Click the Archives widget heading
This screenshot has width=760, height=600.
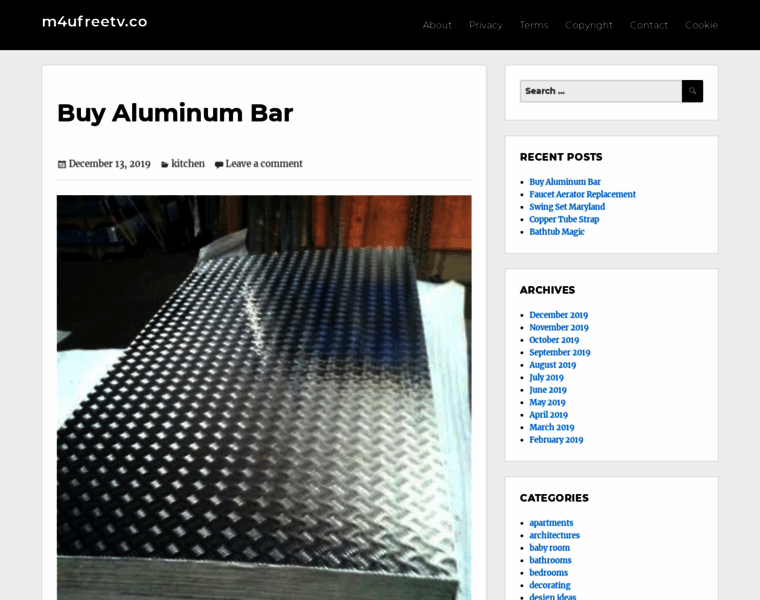[x=547, y=290]
